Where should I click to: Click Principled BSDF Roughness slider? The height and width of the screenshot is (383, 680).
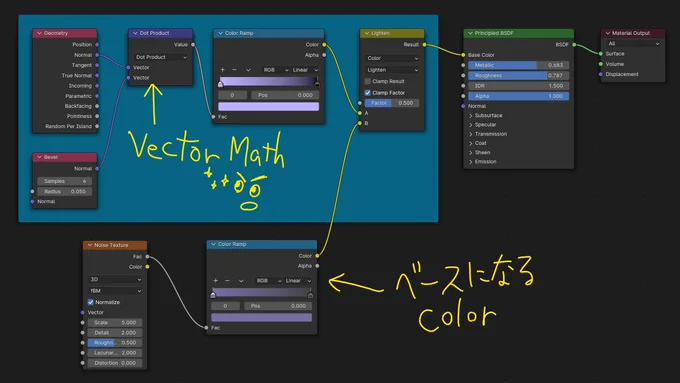[518, 75]
